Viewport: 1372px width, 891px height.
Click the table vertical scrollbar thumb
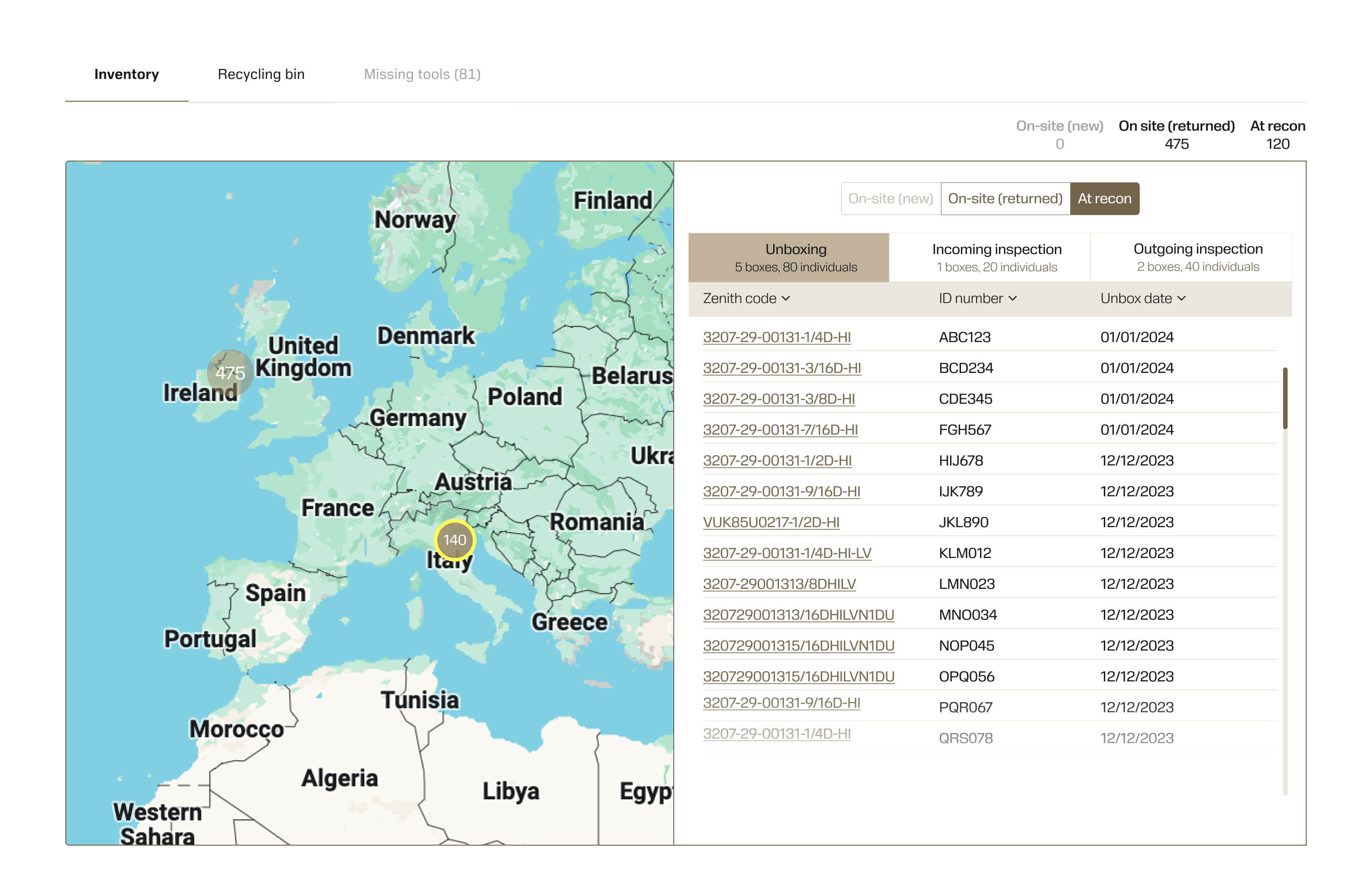click(1285, 398)
